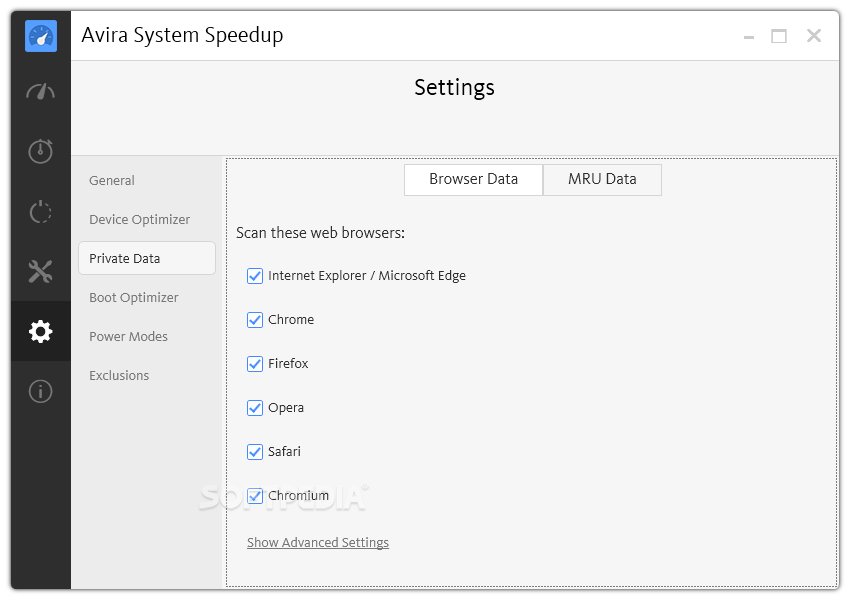The image size is (850, 600).
Task: Click the Show Advanced Settings link
Action: point(318,543)
